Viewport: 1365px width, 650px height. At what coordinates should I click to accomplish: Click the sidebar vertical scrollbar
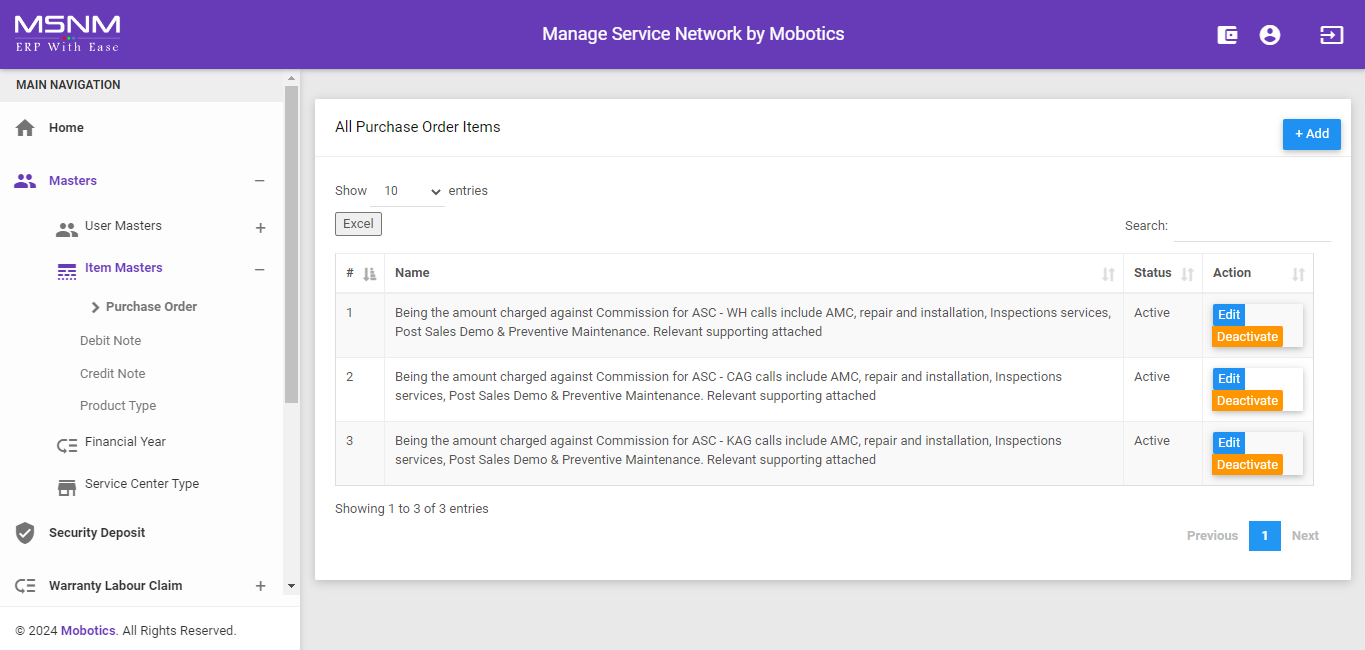(291, 245)
